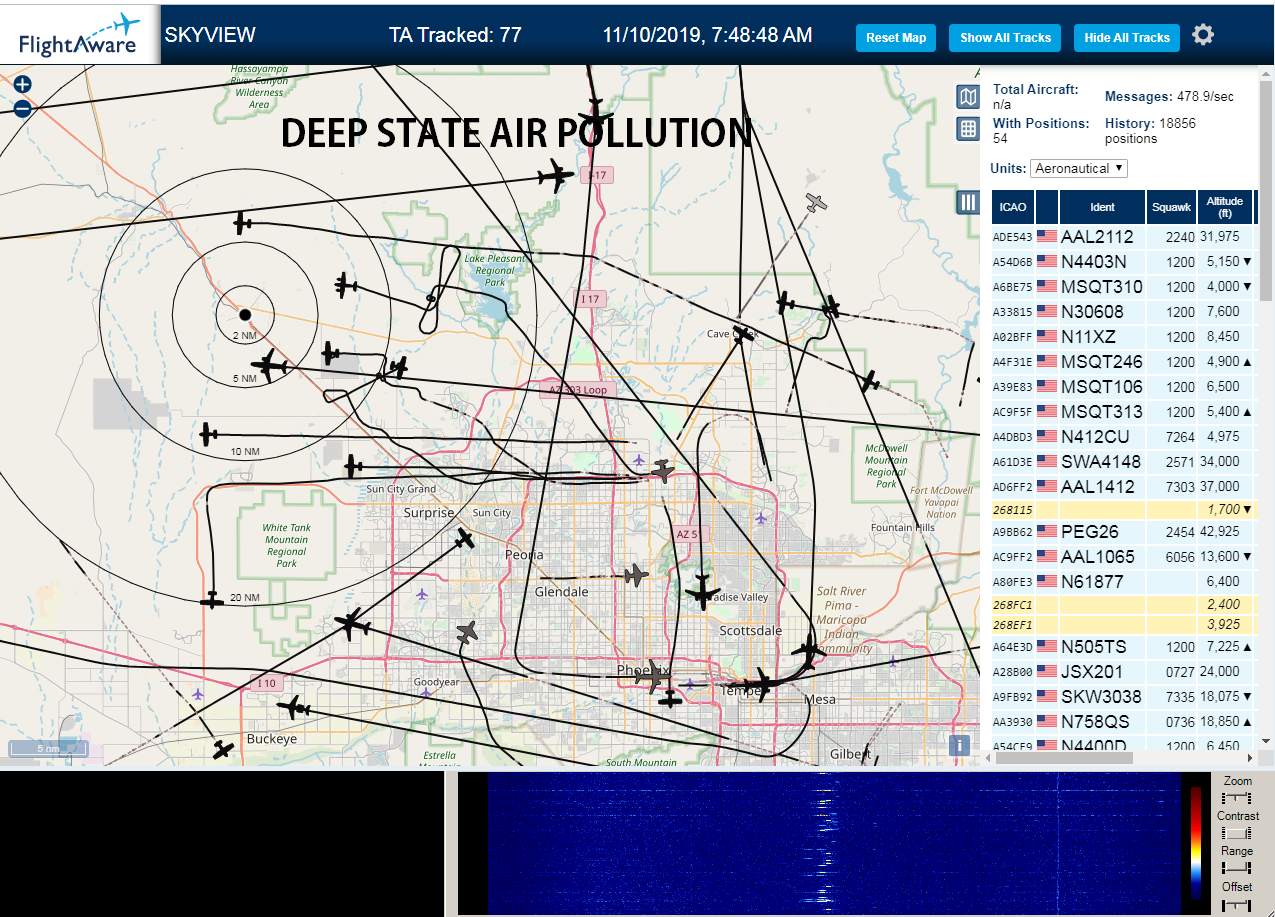Select the yellow 268FC1 row

(x=1124, y=604)
